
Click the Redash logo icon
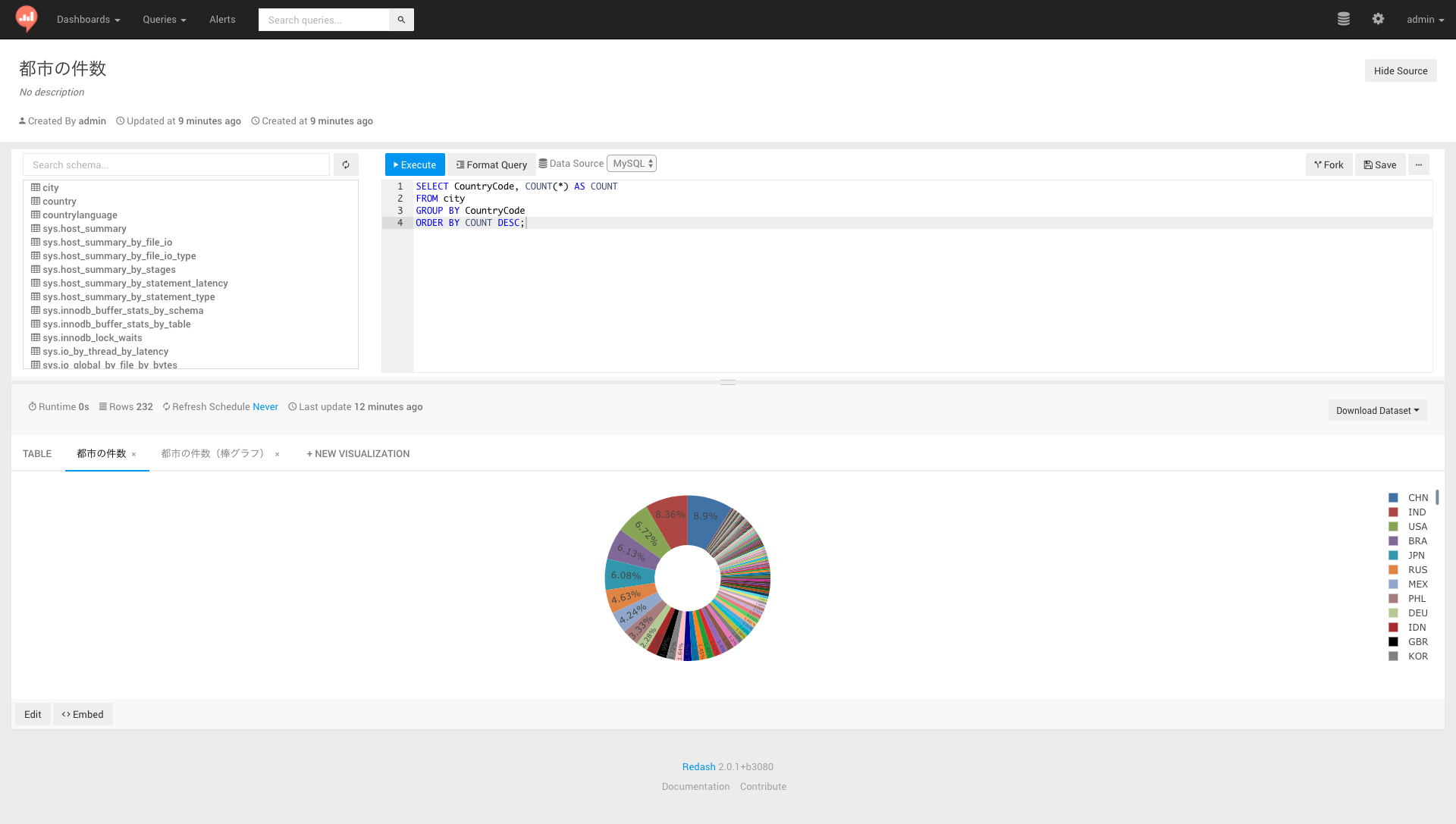click(27, 18)
